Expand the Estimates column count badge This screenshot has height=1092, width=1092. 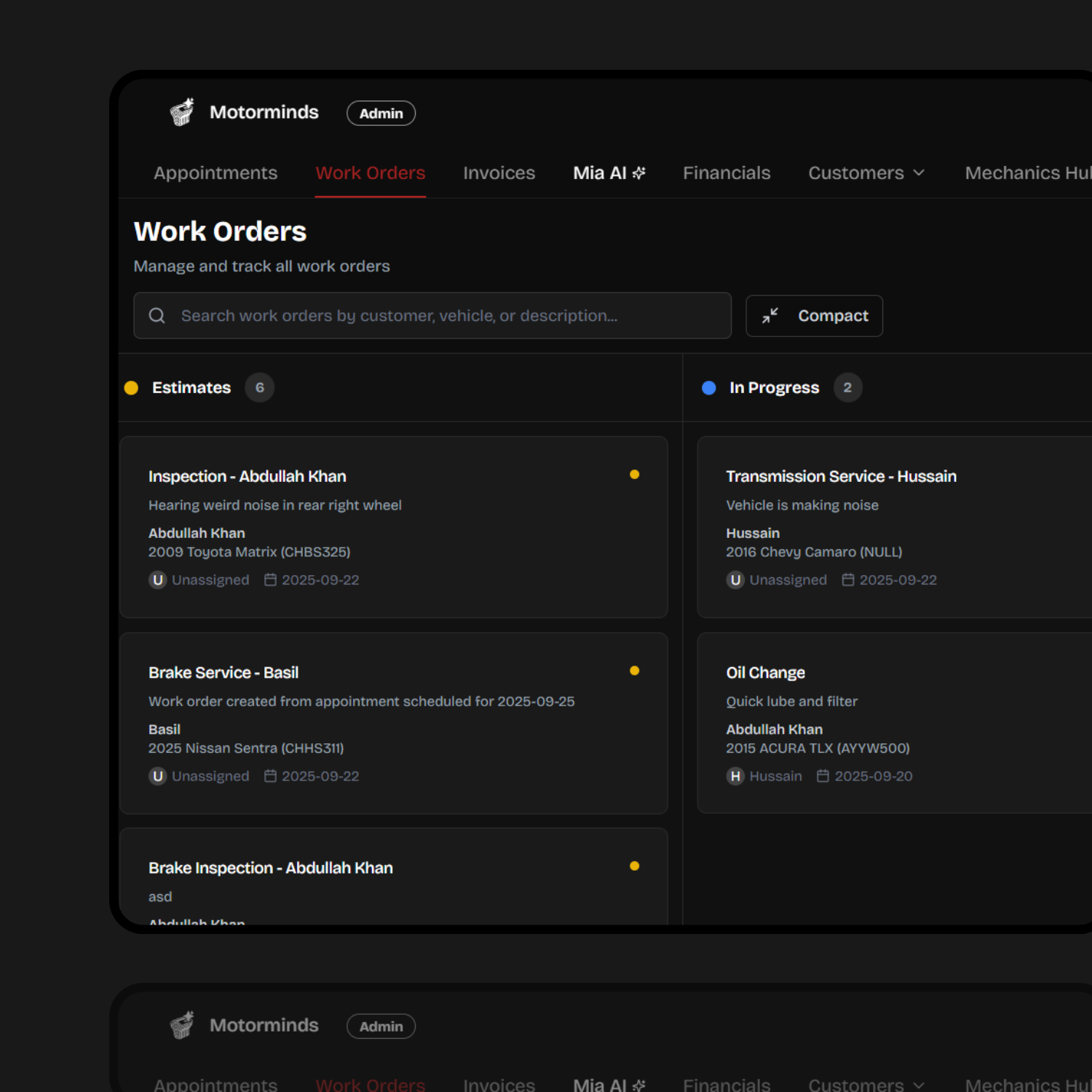click(259, 387)
